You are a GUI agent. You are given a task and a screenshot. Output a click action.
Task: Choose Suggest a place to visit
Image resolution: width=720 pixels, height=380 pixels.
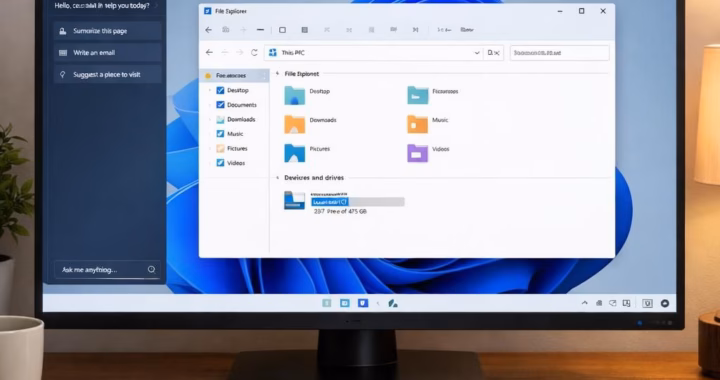pos(107,74)
